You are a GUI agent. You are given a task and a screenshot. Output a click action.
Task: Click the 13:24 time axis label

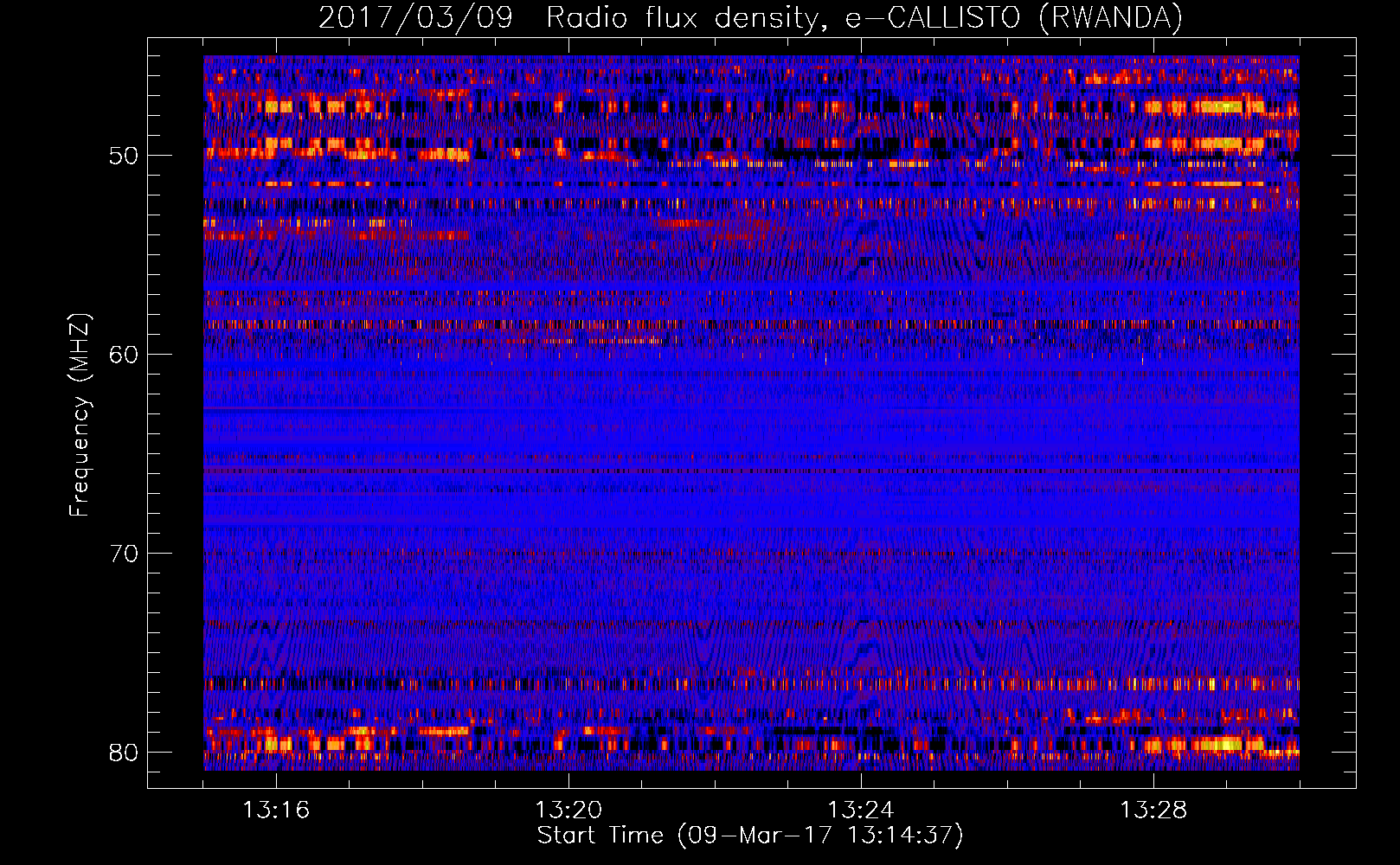pyautogui.click(x=861, y=811)
